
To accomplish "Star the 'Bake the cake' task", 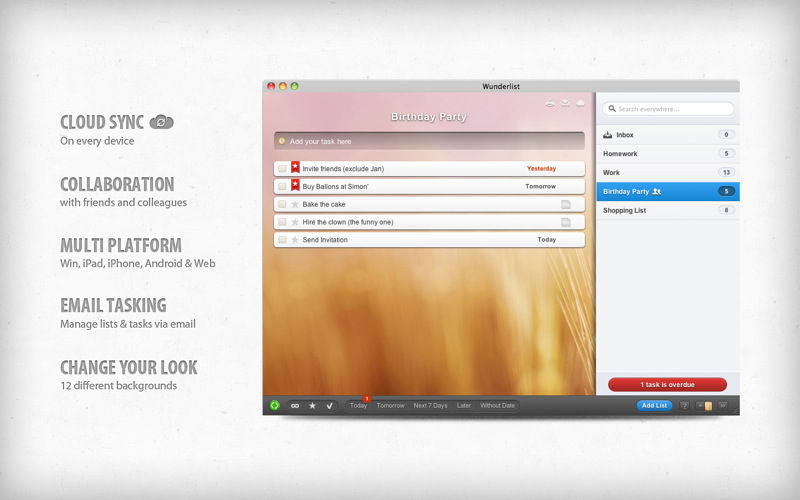I will pos(294,204).
